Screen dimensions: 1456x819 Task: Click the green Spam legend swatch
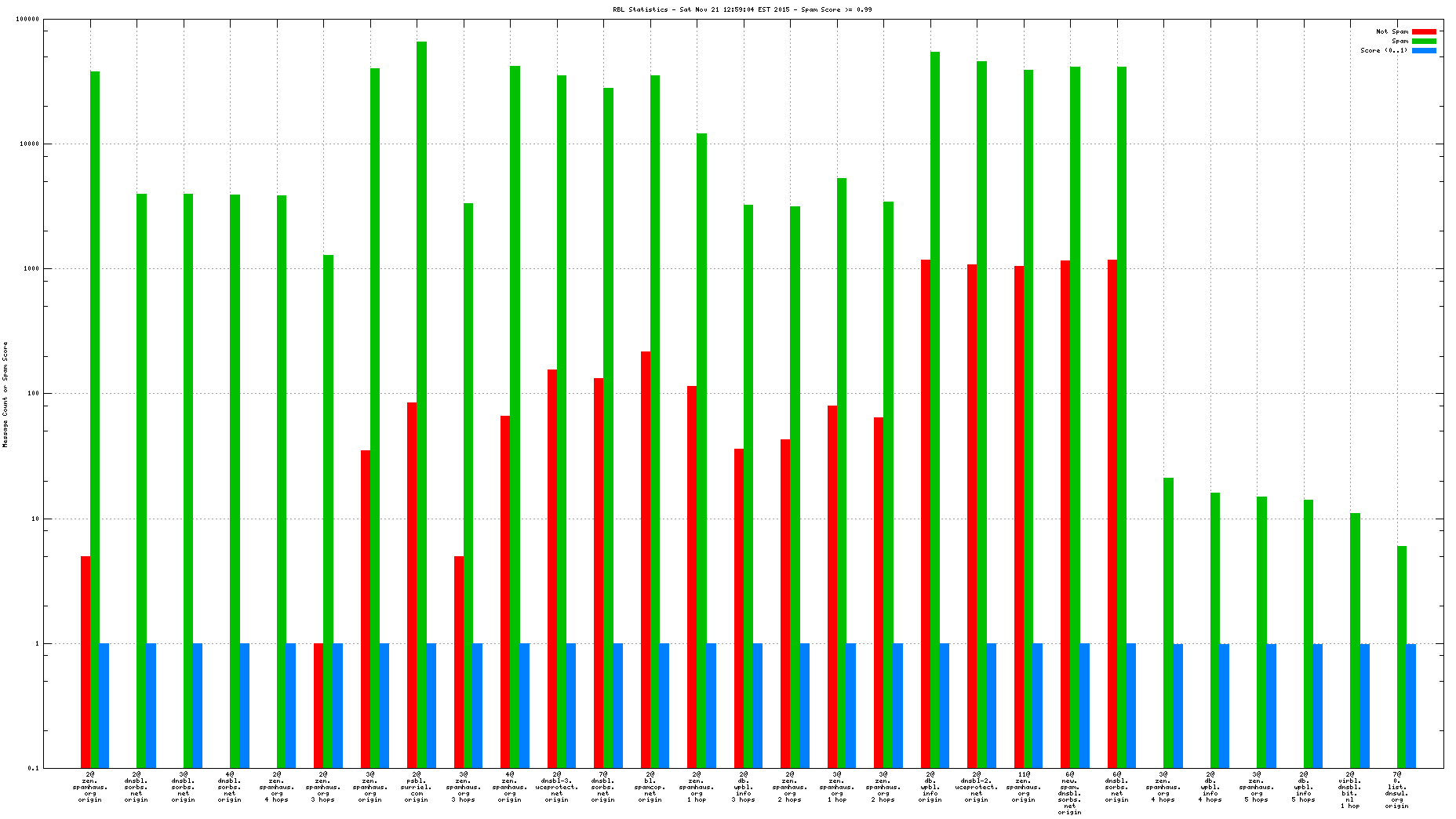coord(1424,41)
